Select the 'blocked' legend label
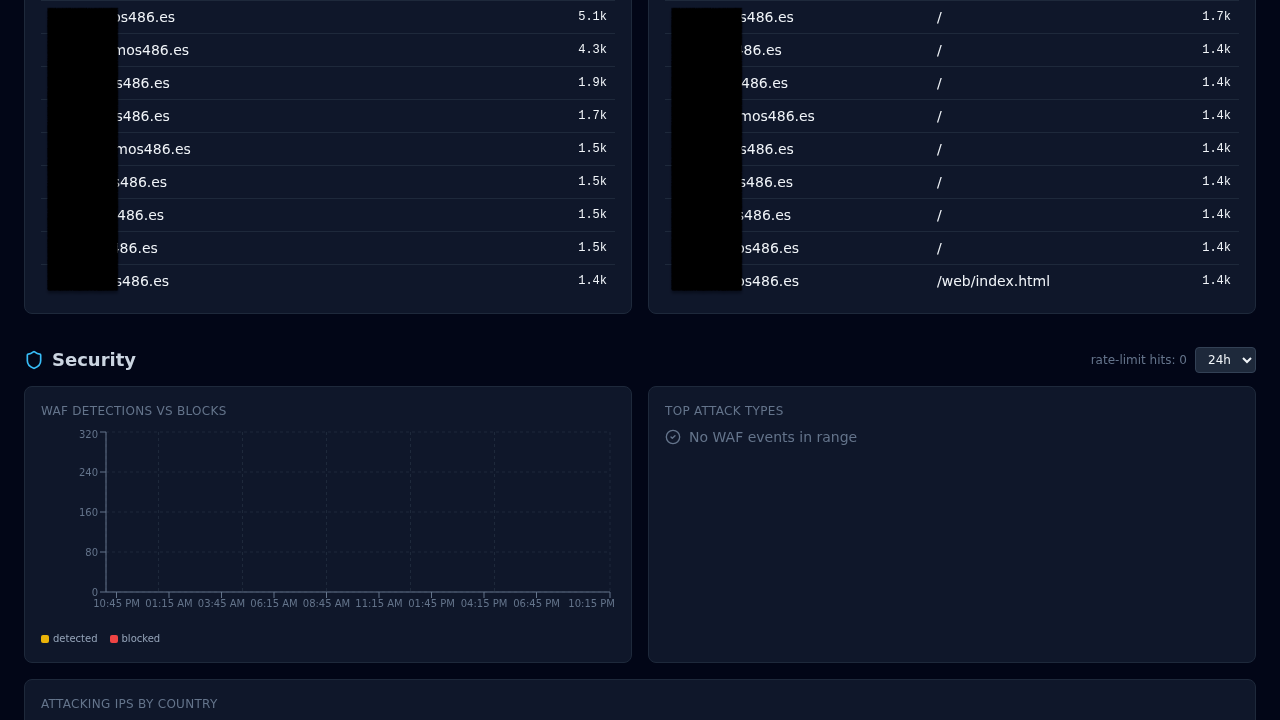The image size is (1280, 720). pos(141,639)
